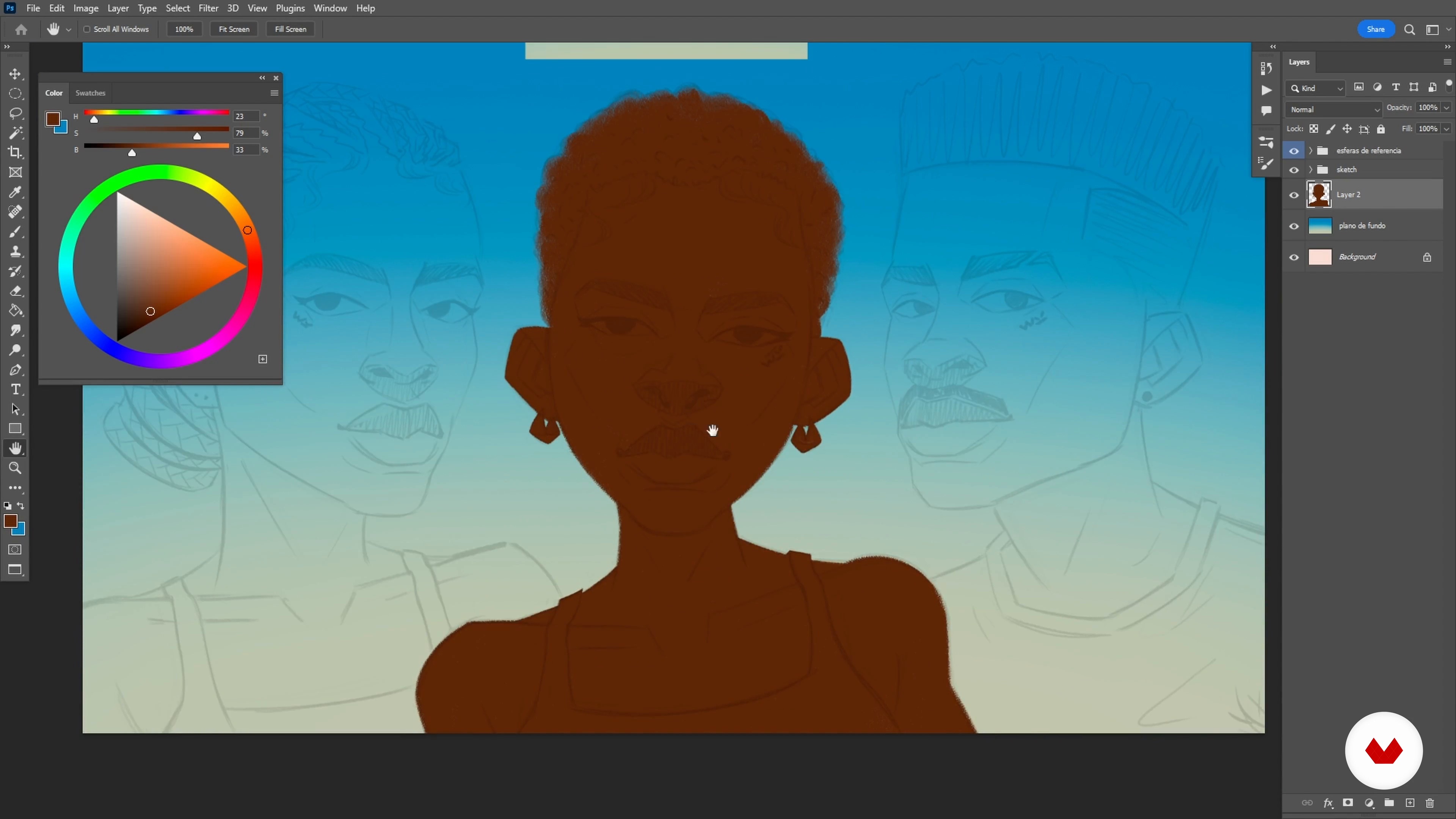Click the hue slider in Color panel
This screenshot has height=819, width=1456.
tap(156, 113)
